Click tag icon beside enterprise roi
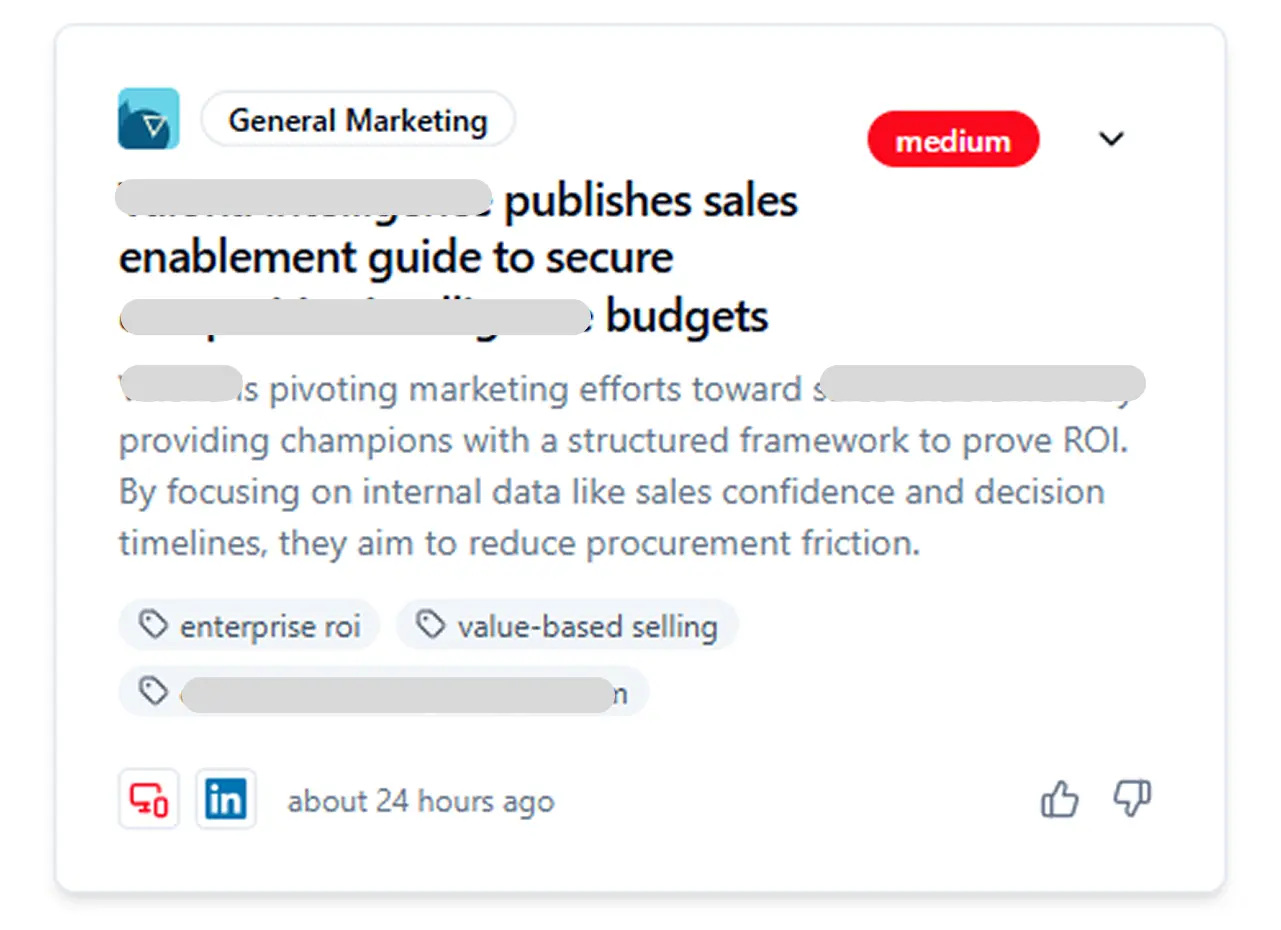This screenshot has height=930, width=1281. [x=153, y=627]
